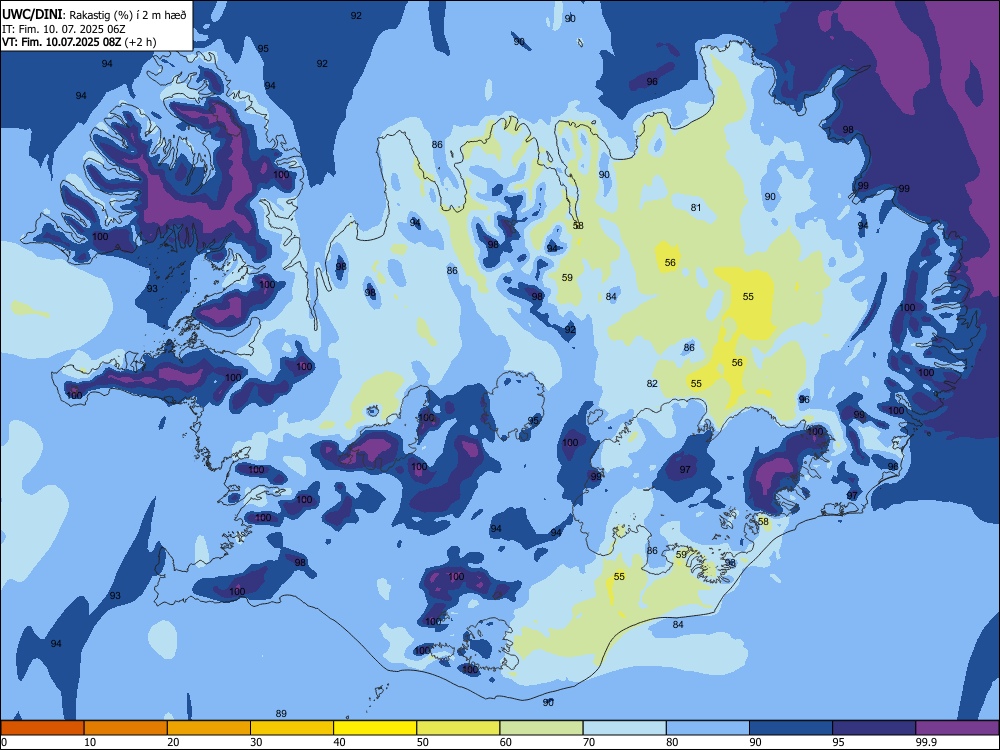Click the '60' legend scale label
1000x750 pixels.
tap(506, 742)
